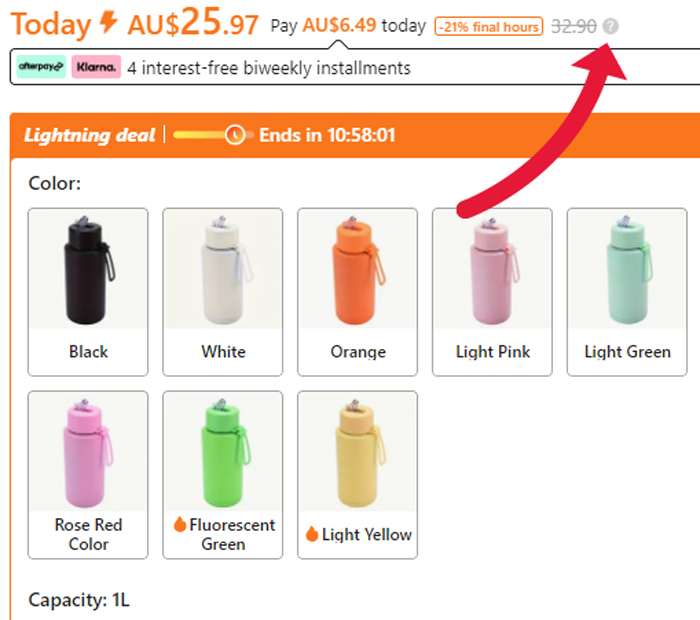Click the 4 interest-free biweekly installments text
700x620 pixels.
click(269, 69)
